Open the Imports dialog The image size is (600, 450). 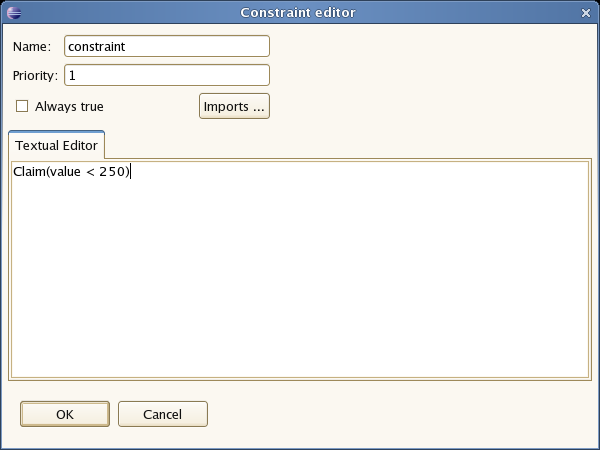[234, 106]
